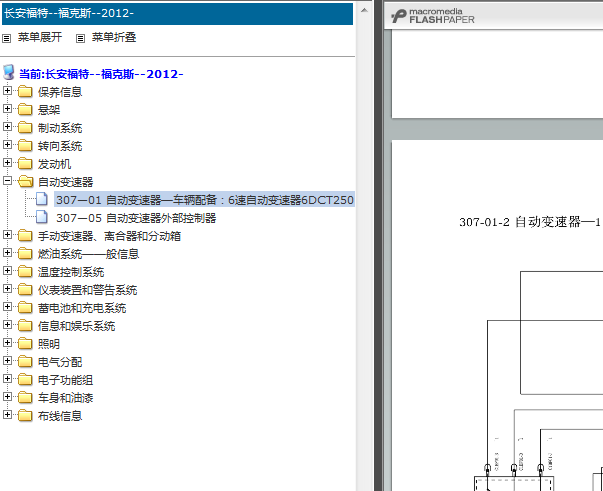Viewport: 603px width, 491px height.
Task: Expand the 温度控制系统 folder node
Action: [x=7, y=271]
